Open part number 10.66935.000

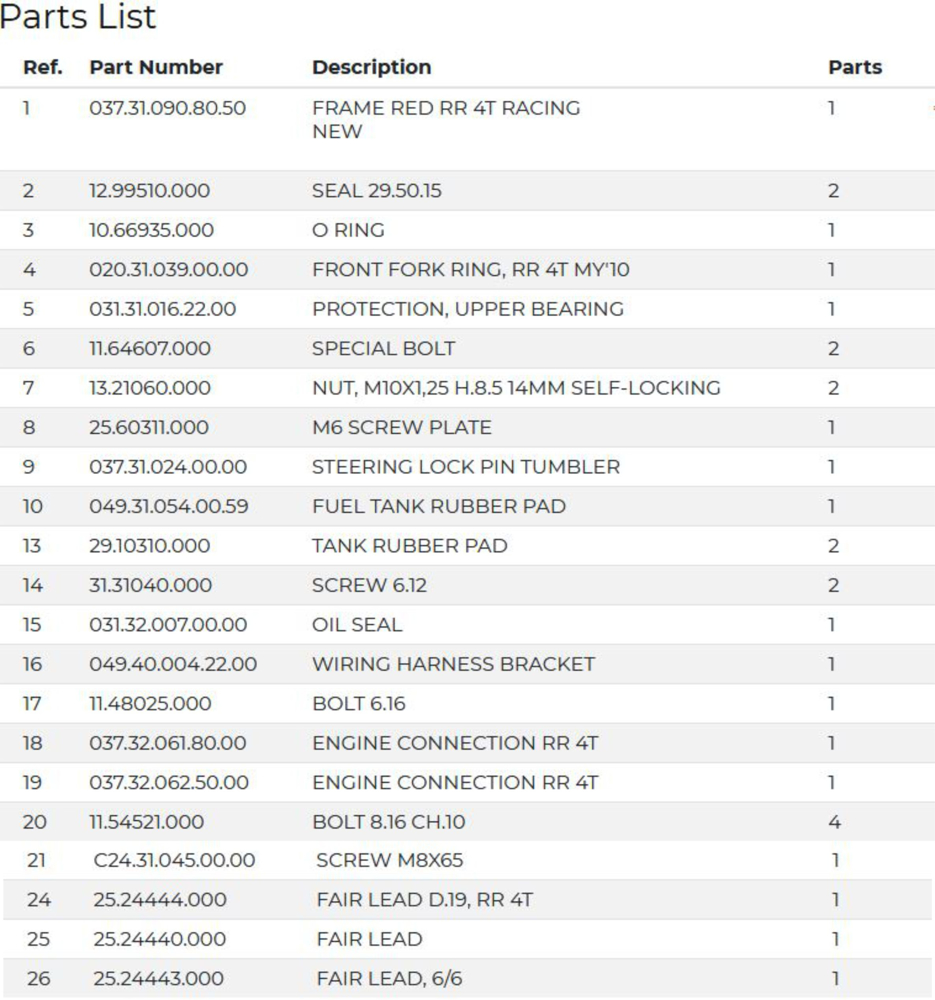point(151,230)
